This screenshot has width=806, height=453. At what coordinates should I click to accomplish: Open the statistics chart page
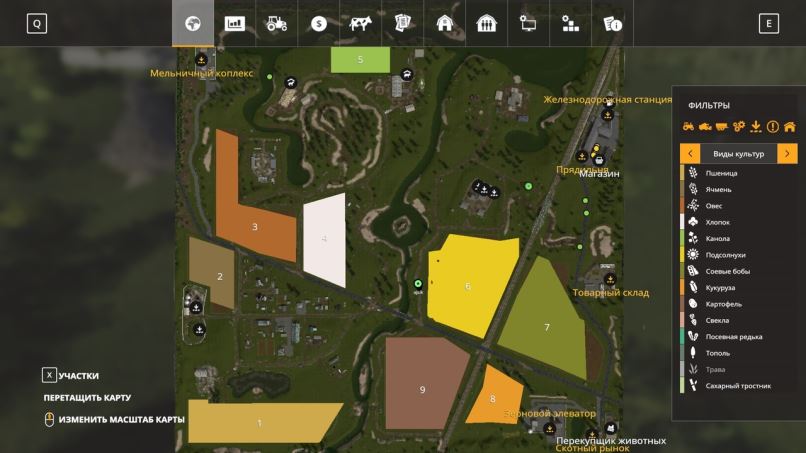coord(234,24)
